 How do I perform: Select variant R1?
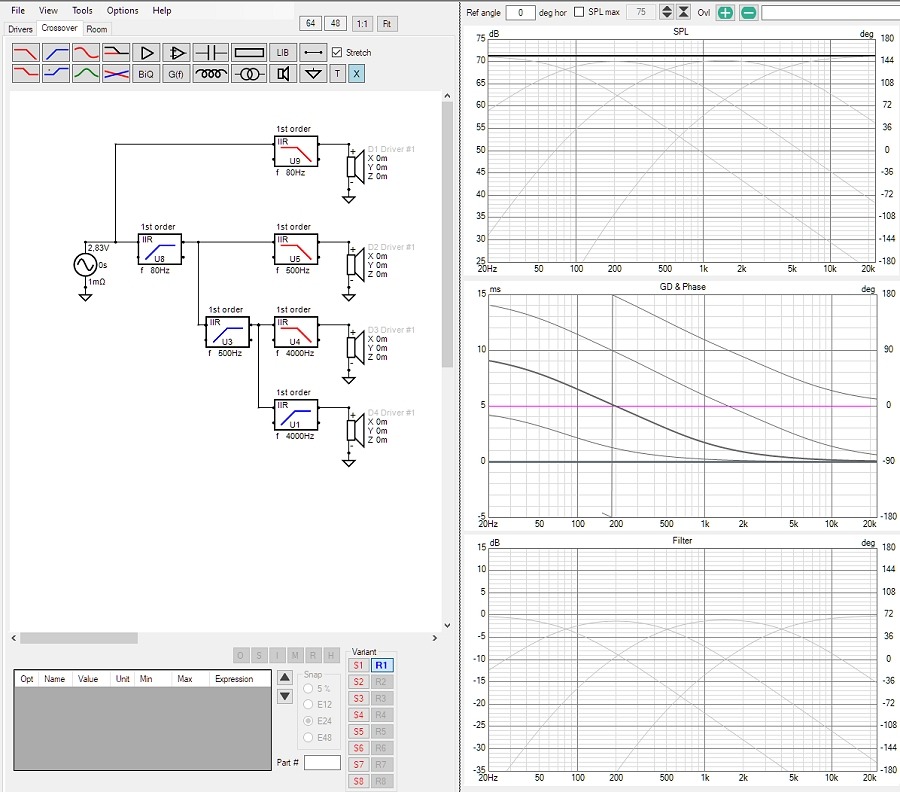tap(382, 666)
